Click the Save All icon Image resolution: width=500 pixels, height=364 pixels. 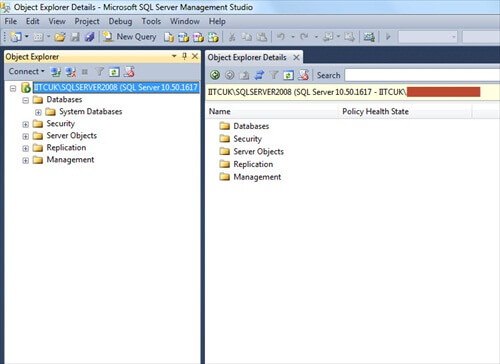coord(89,37)
